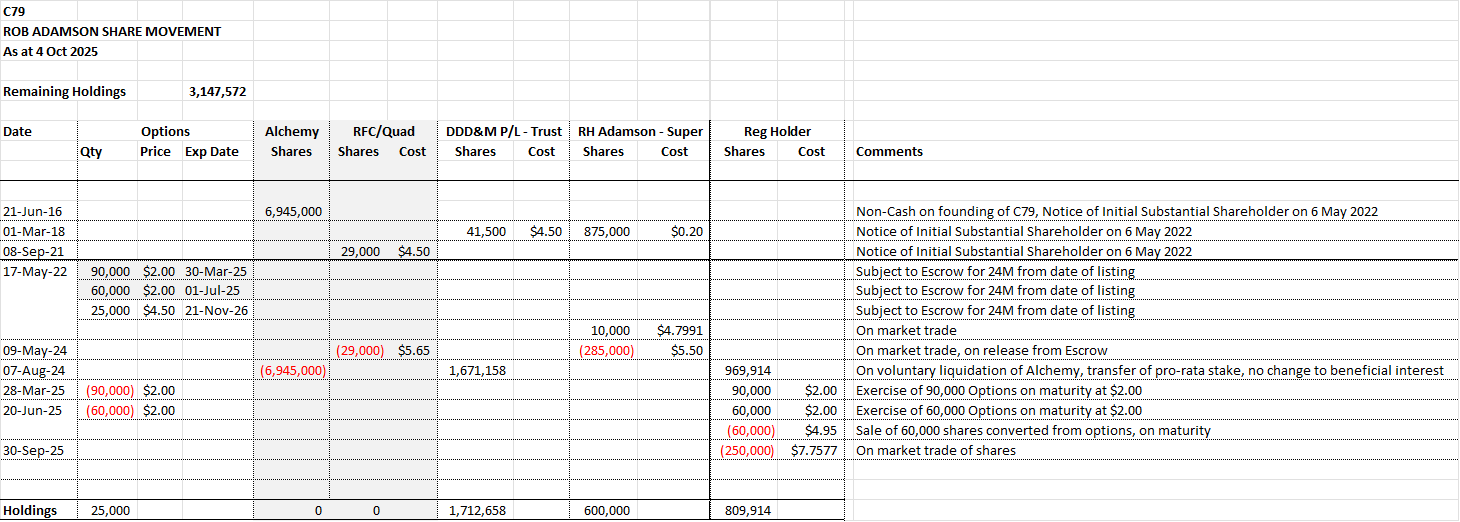Select the 21-Jun-16 date cell
The height and width of the screenshot is (522, 1460).
(x=33, y=212)
